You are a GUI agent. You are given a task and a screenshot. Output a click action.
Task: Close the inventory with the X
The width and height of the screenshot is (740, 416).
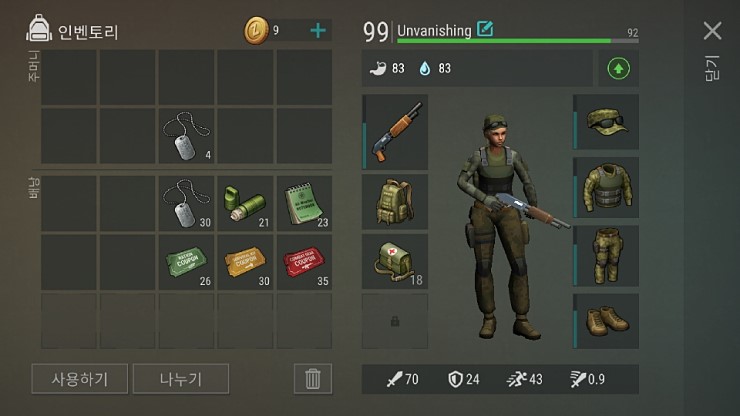click(x=712, y=31)
